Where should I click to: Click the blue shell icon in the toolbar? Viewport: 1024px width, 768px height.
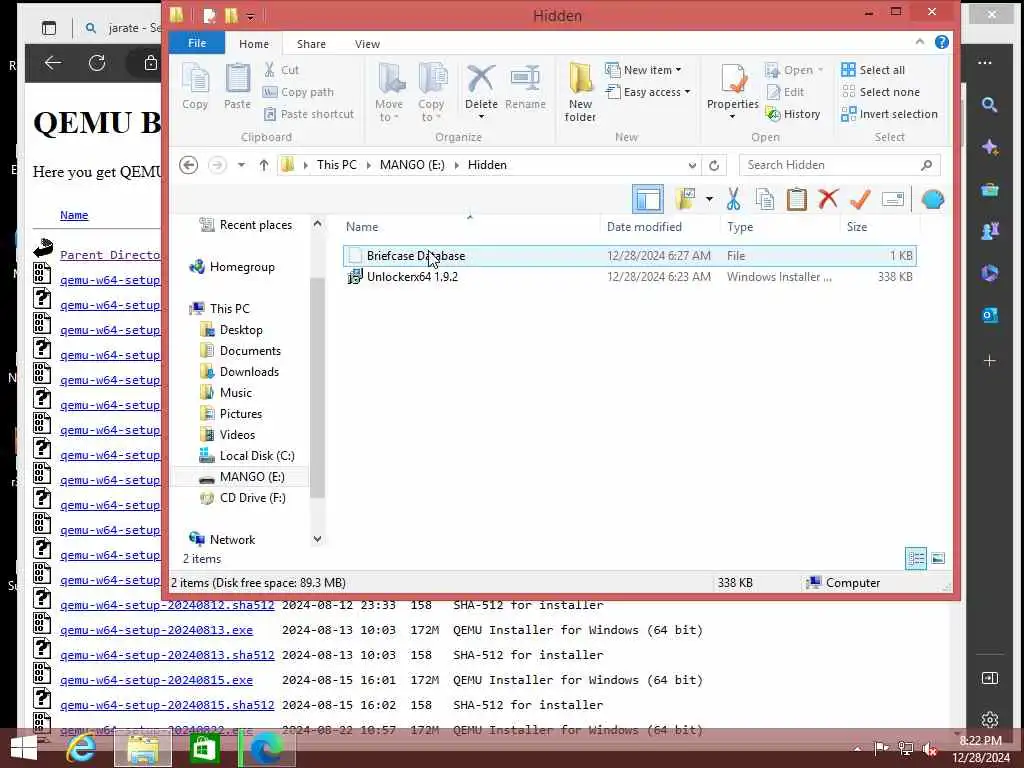click(x=933, y=199)
